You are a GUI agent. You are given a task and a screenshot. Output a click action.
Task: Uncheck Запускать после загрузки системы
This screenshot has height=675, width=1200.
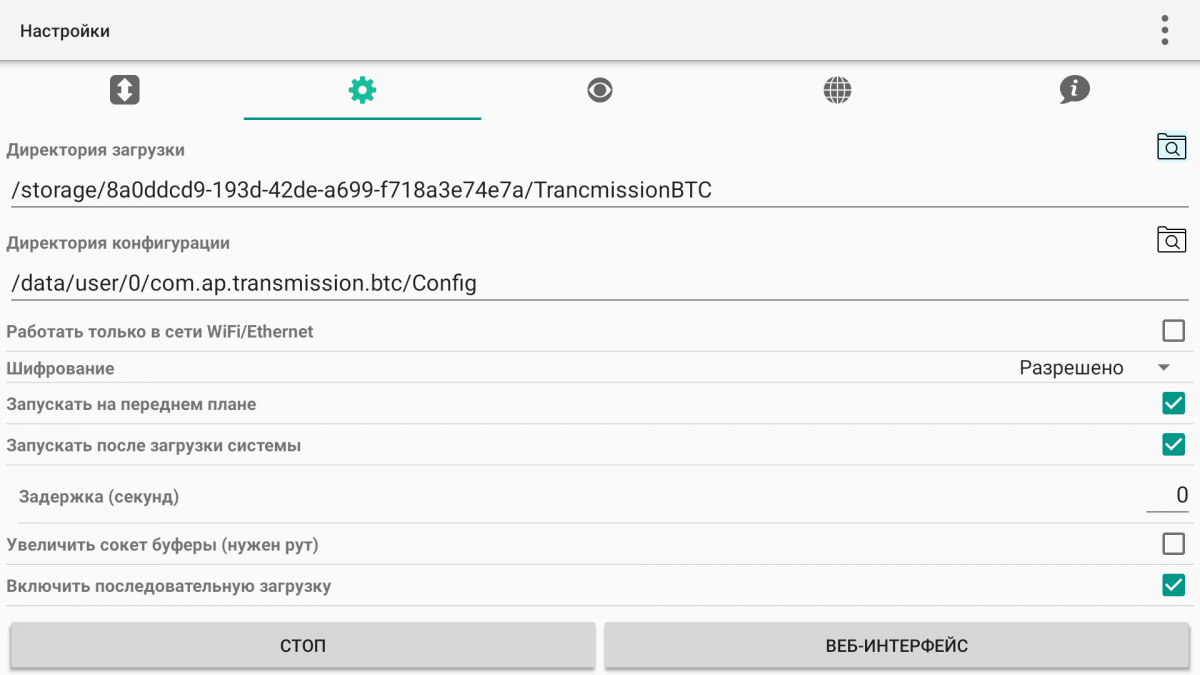(x=1173, y=445)
